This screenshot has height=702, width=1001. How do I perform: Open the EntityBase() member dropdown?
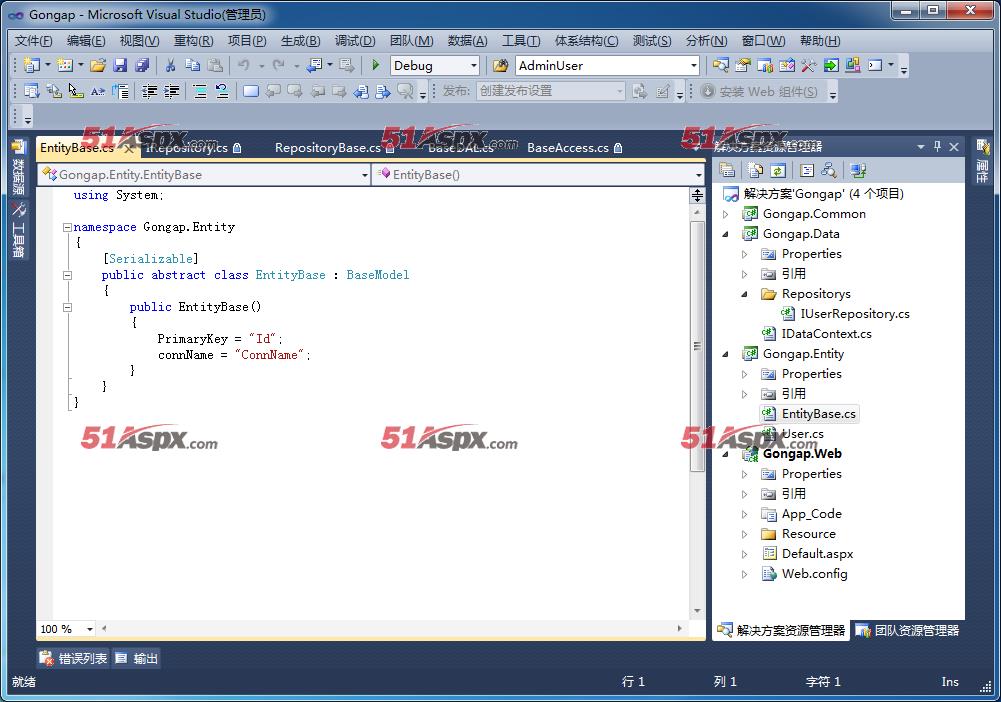(698, 175)
